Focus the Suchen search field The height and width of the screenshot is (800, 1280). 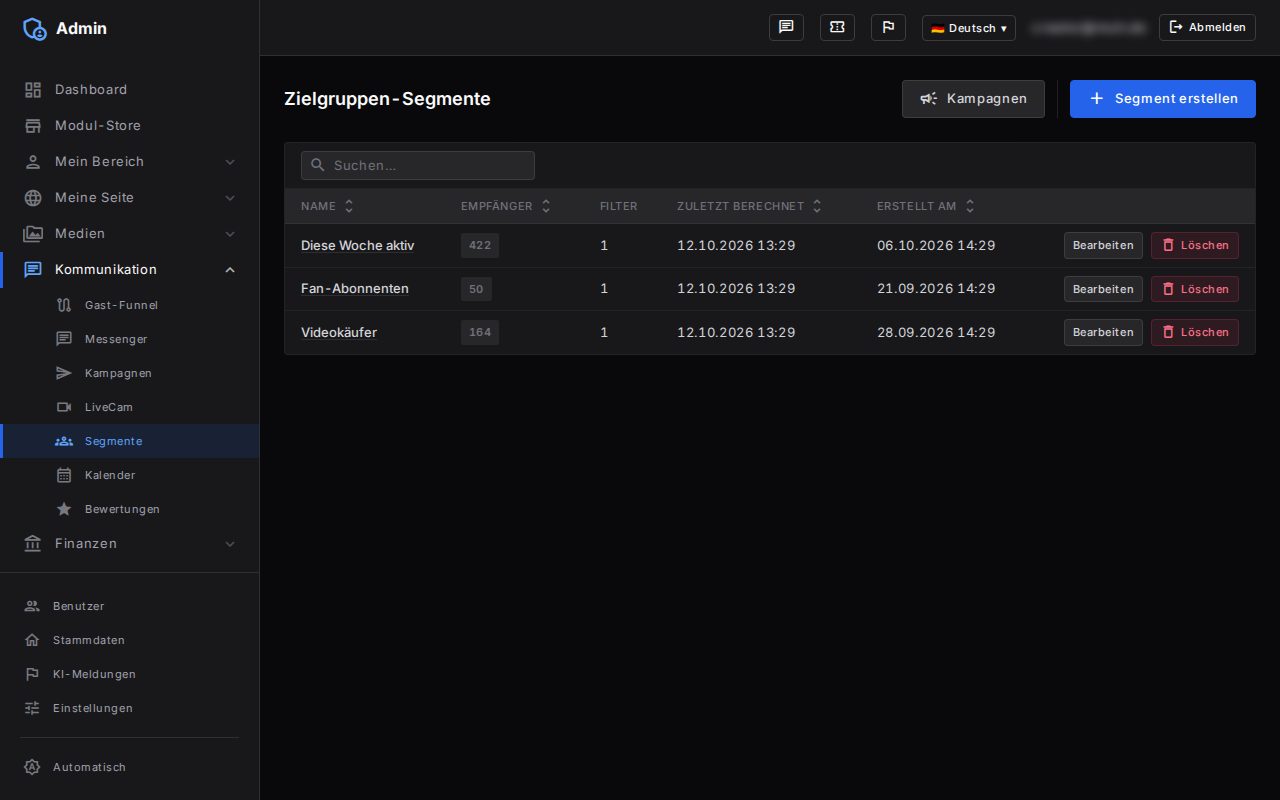tap(418, 165)
